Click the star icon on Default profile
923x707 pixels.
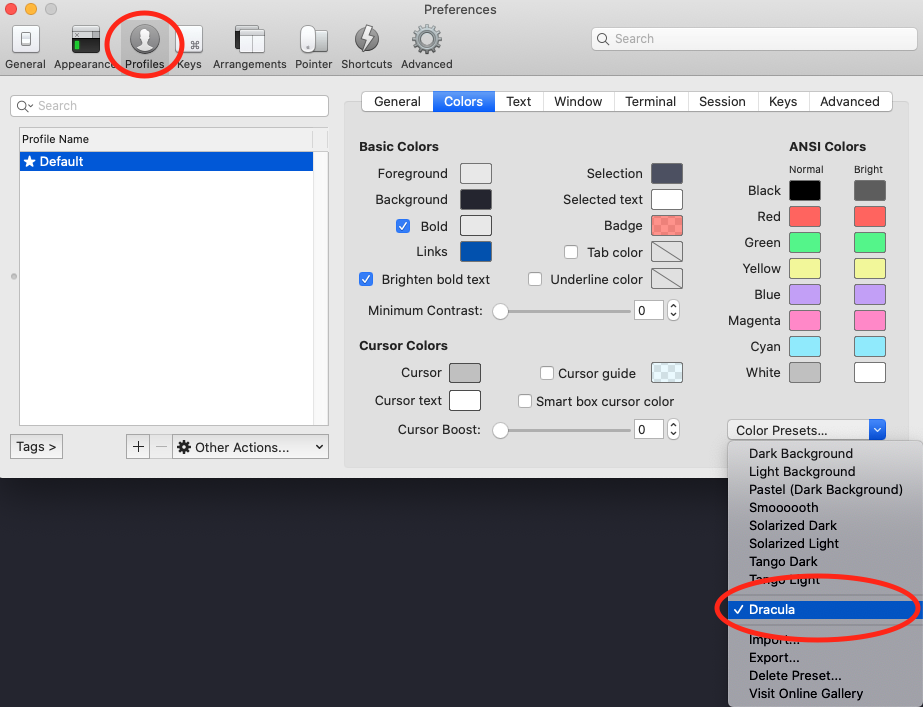click(29, 161)
